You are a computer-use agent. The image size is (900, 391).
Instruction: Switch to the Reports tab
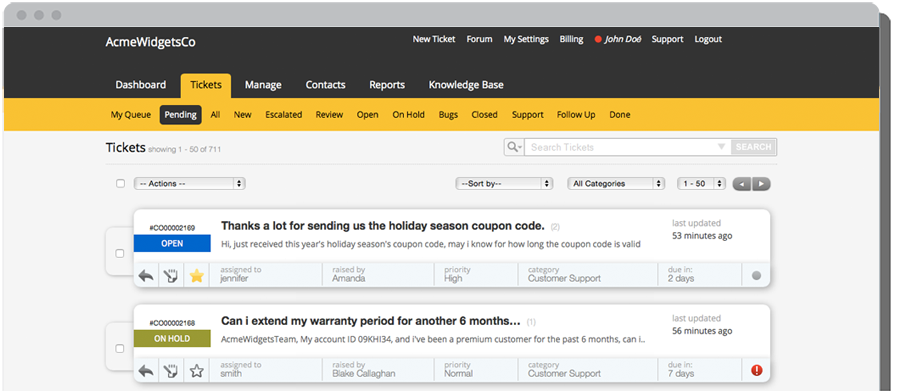(387, 85)
